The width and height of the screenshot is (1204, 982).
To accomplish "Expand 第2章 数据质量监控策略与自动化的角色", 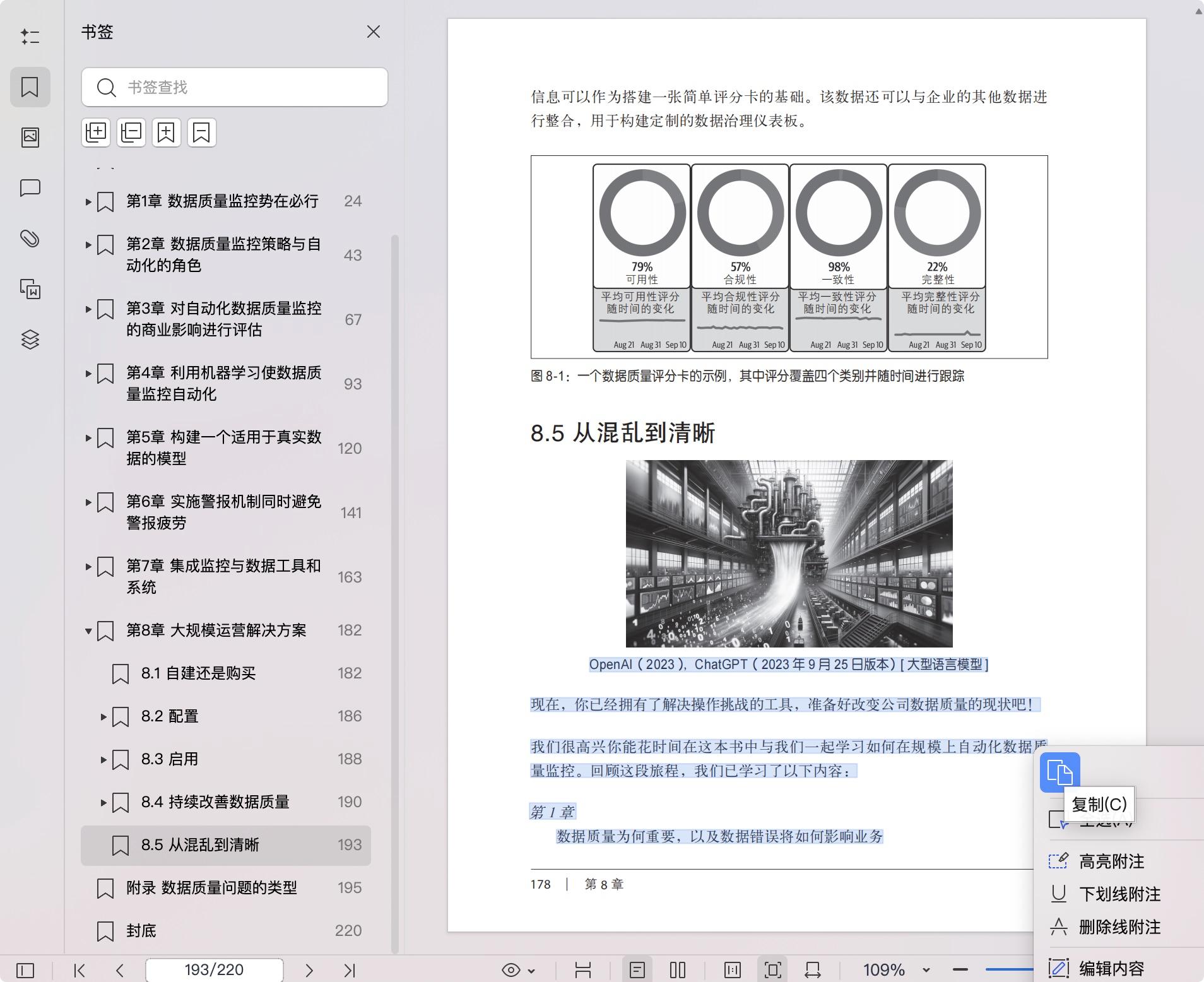I will 88,244.
